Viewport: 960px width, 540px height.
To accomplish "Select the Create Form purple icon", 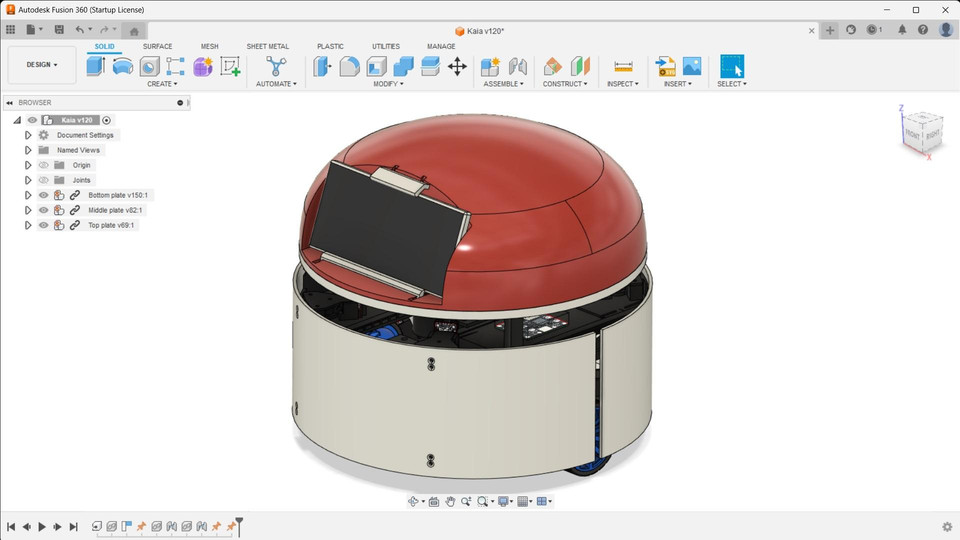I will pyautogui.click(x=203, y=66).
